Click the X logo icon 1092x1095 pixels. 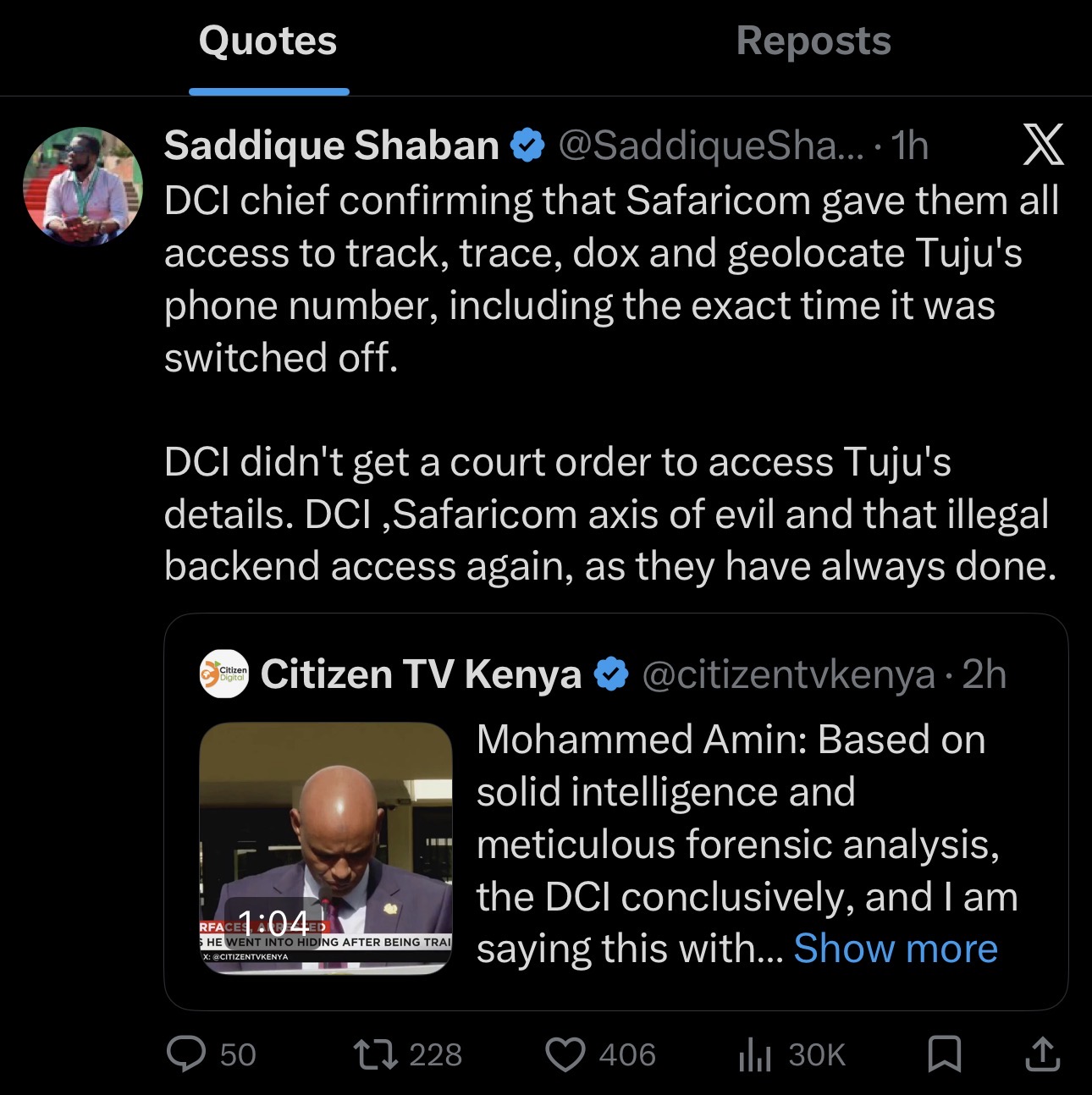coord(1043,146)
